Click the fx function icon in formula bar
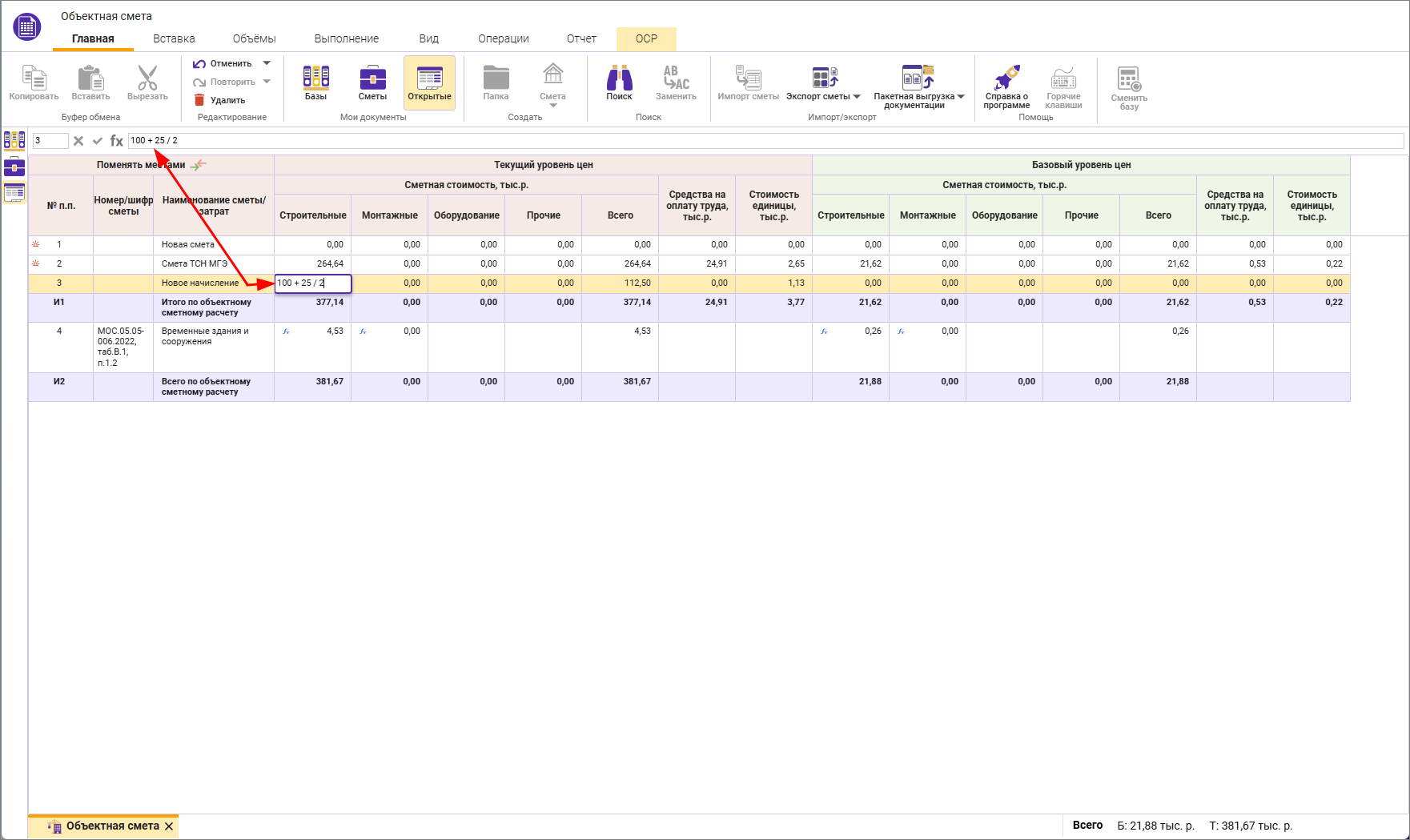1410x840 pixels. (117, 141)
